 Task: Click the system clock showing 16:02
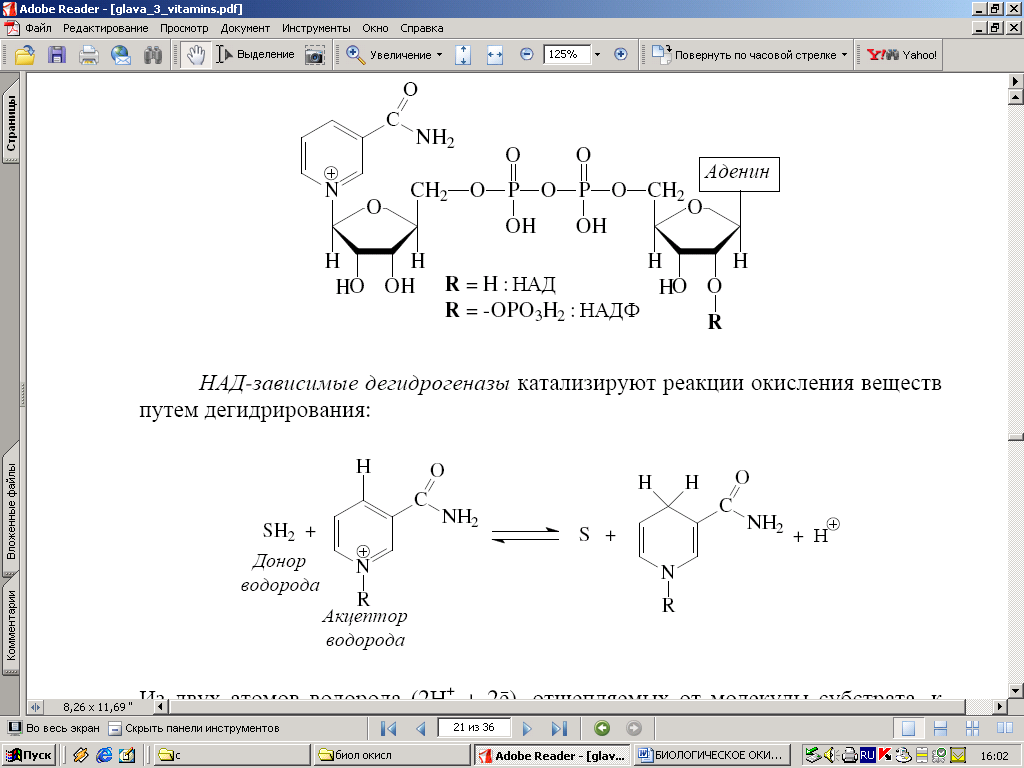(994, 756)
